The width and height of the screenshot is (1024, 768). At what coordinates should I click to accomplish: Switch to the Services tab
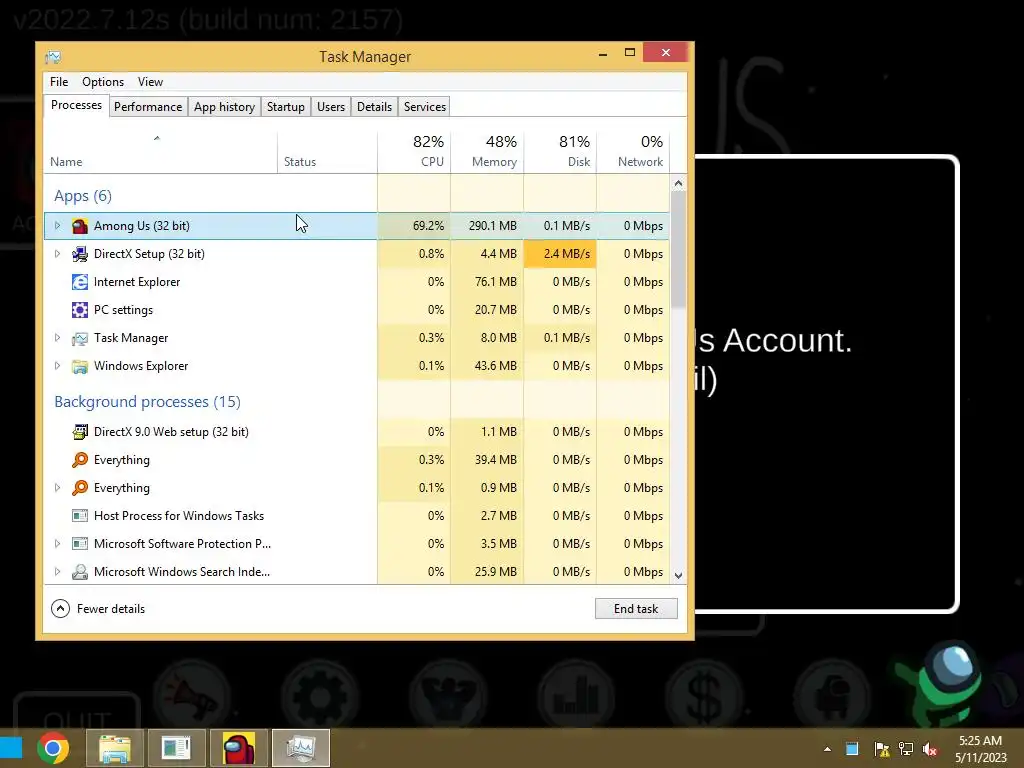point(424,107)
